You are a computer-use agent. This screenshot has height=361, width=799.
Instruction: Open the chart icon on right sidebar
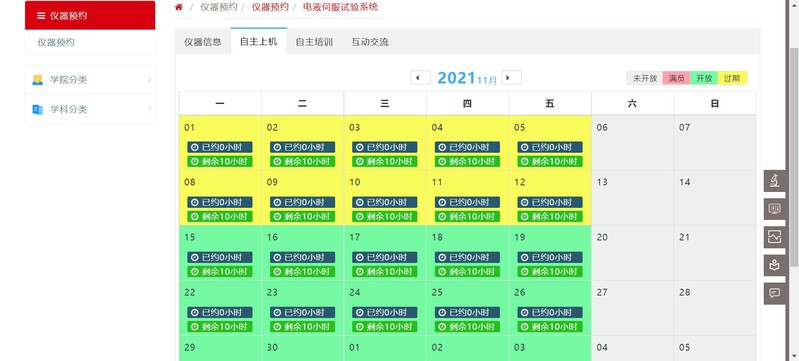click(x=774, y=237)
